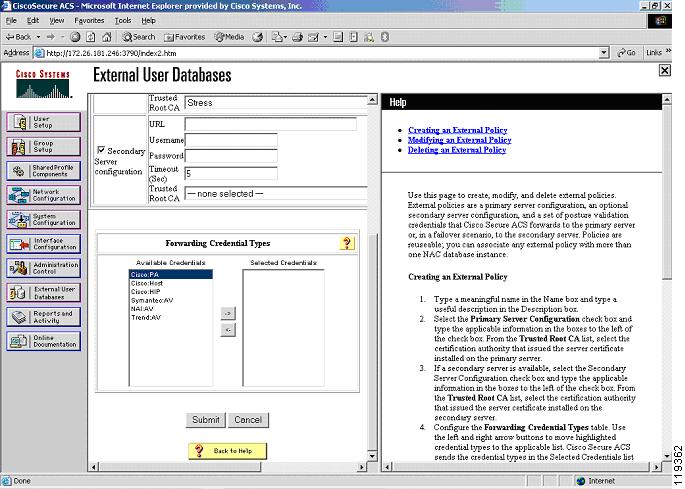Open System Configuration section

pos(43,219)
